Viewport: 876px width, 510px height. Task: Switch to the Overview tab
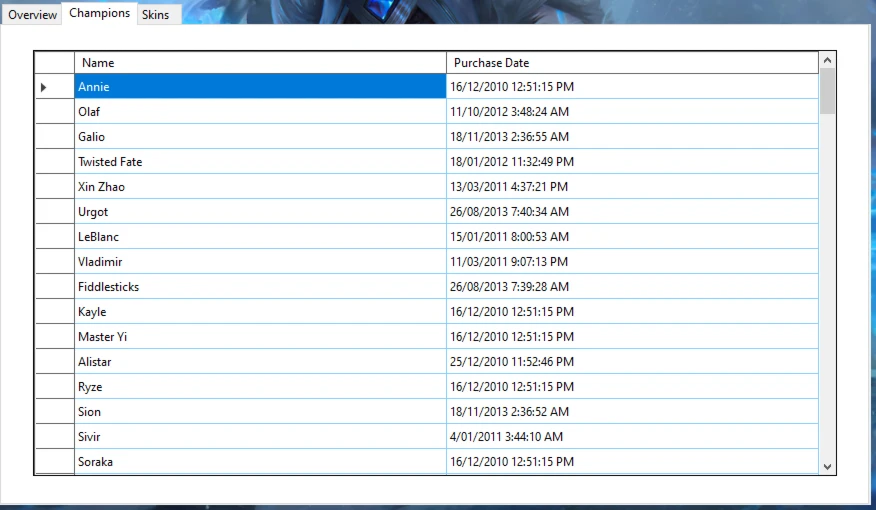pyautogui.click(x=32, y=15)
